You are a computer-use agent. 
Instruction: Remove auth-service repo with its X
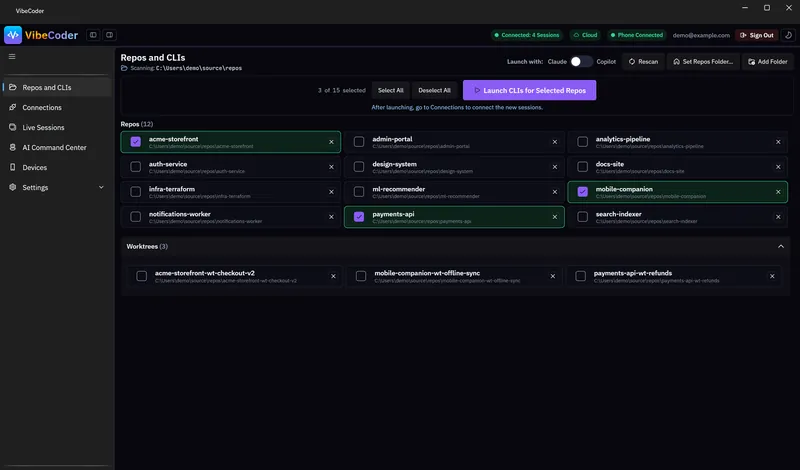click(331, 167)
